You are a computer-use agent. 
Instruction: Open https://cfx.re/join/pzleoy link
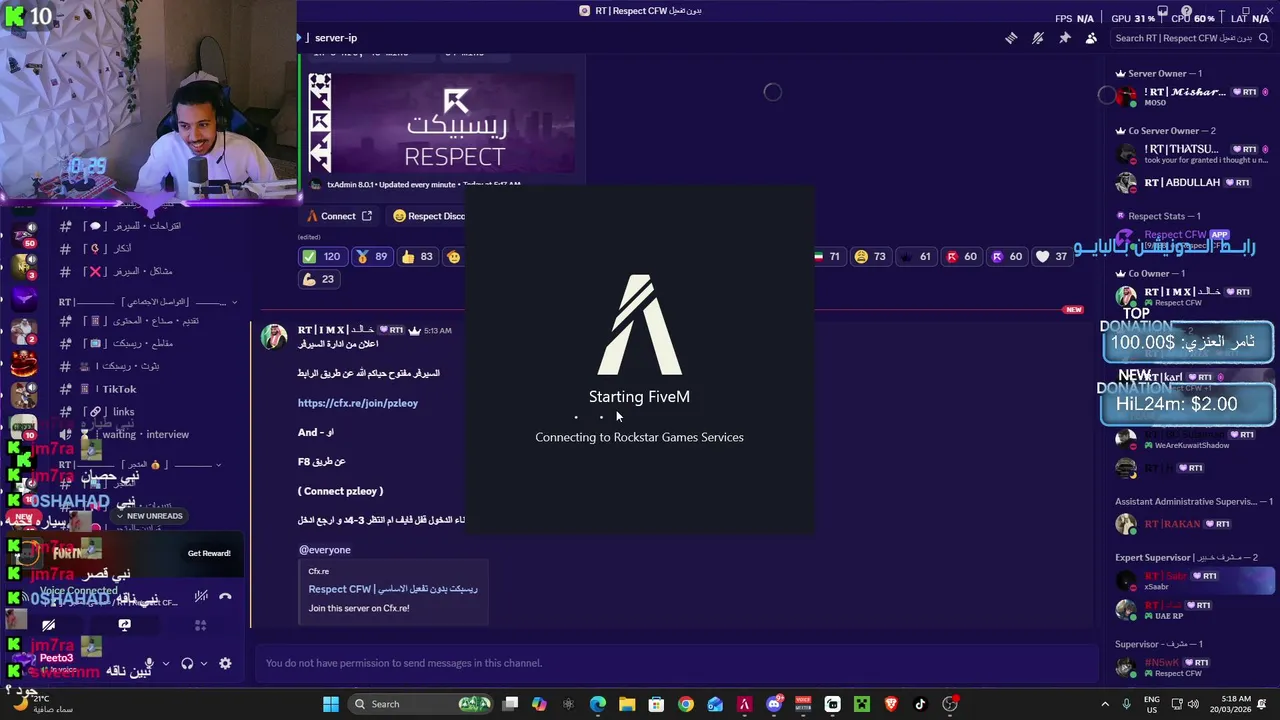click(358, 403)
